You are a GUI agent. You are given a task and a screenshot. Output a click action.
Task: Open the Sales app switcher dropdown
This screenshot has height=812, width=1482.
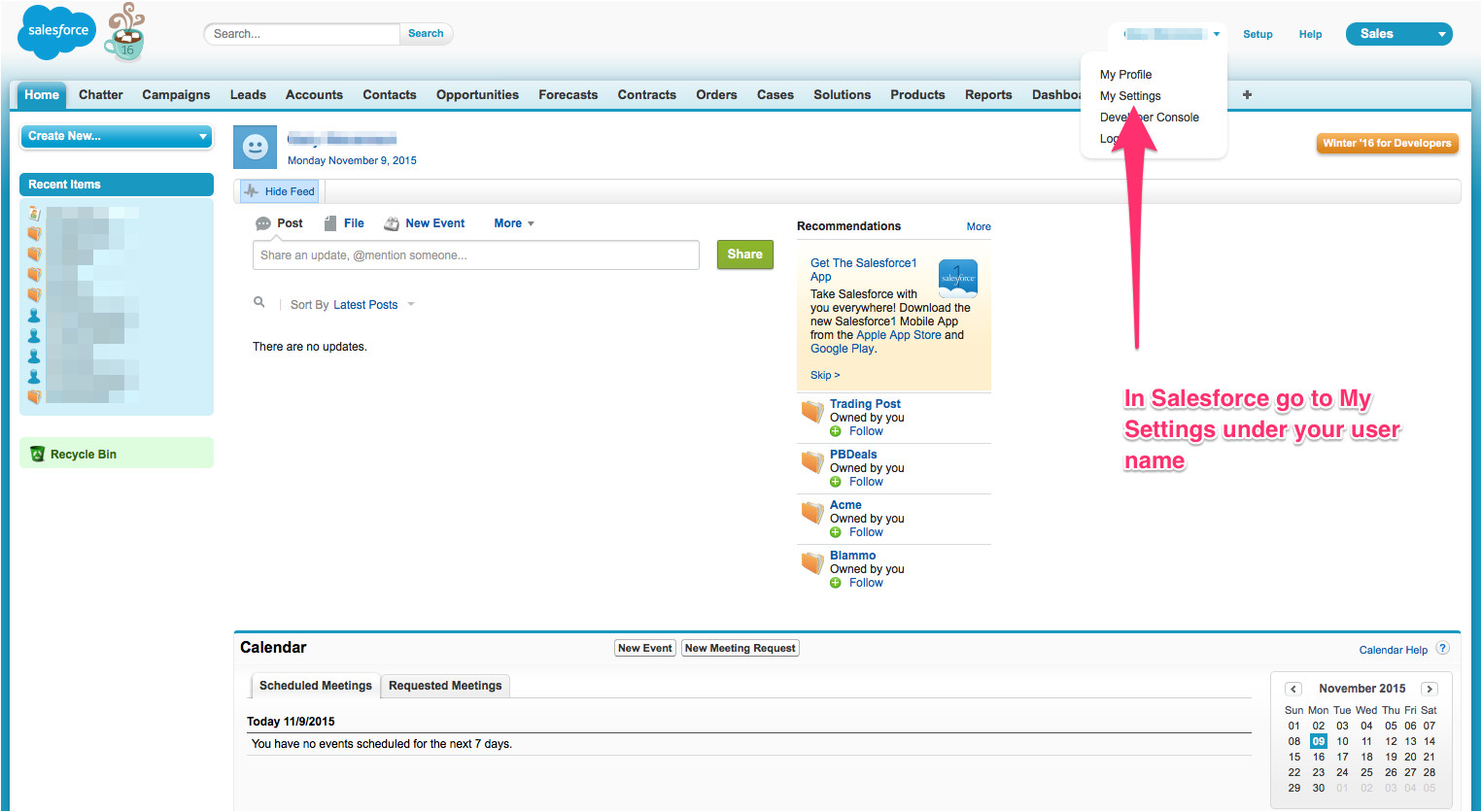[x=1398, y=34]
